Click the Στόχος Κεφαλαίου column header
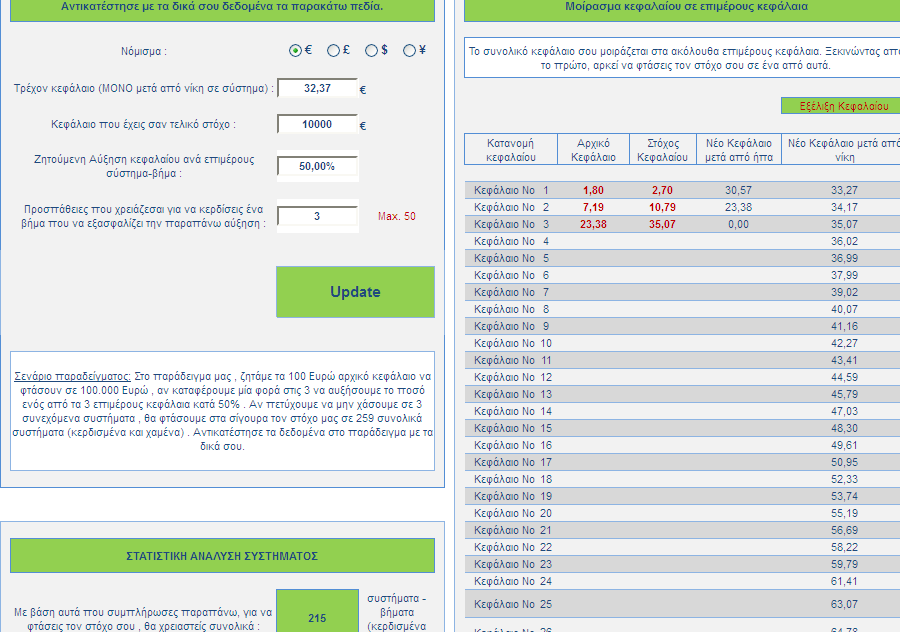Screen dimensions: 904x632 (662, 150)
